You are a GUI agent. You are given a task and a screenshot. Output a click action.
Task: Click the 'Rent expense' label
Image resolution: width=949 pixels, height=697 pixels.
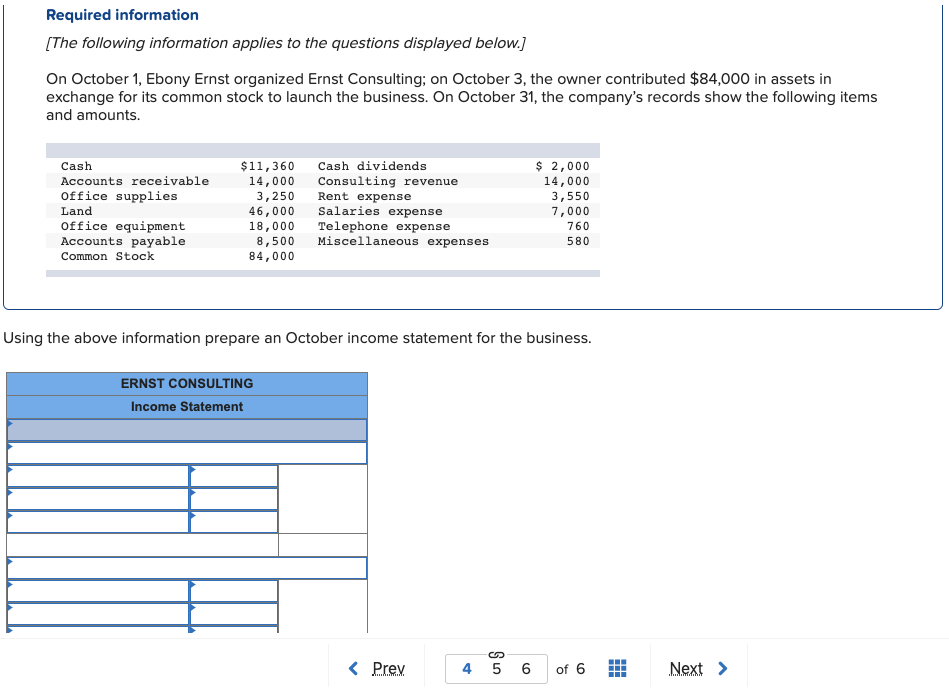[364, 196]
